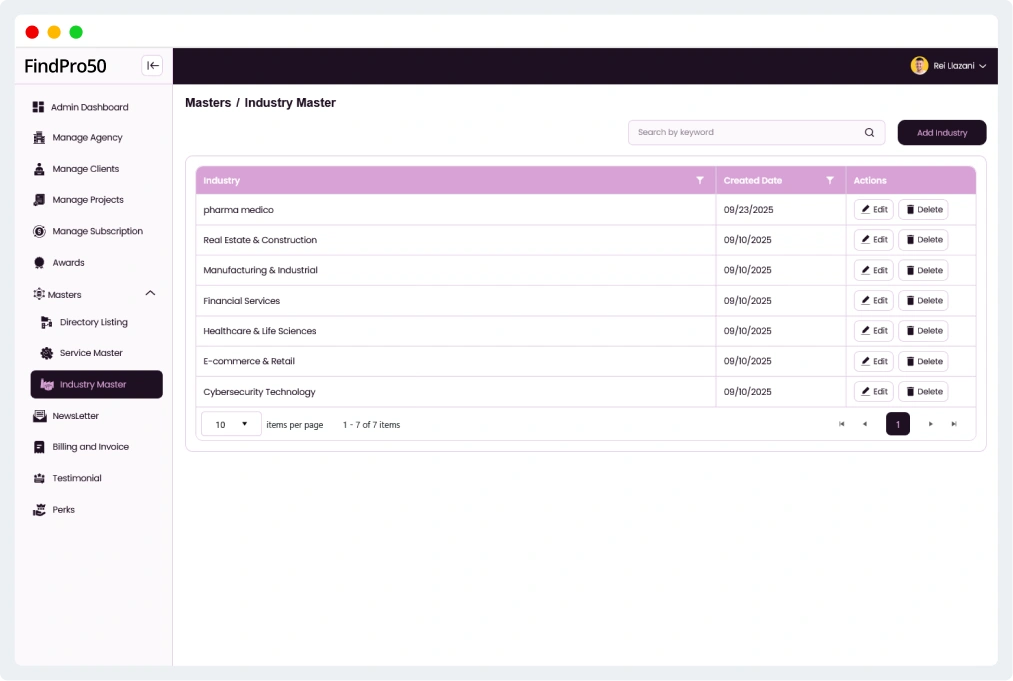Click the search magnifier icon
1013x681 pixels.
coord(869,132)
